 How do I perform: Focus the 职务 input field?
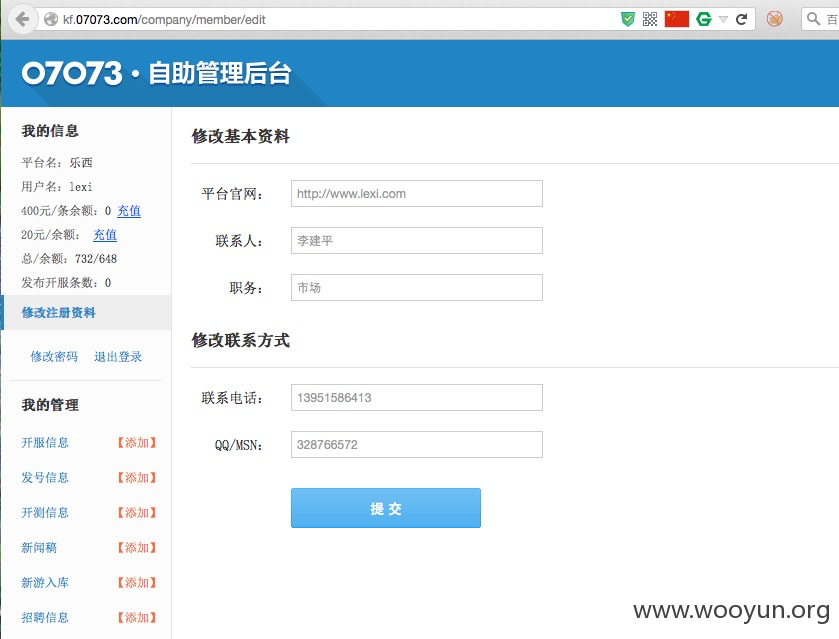click(417, 287)
